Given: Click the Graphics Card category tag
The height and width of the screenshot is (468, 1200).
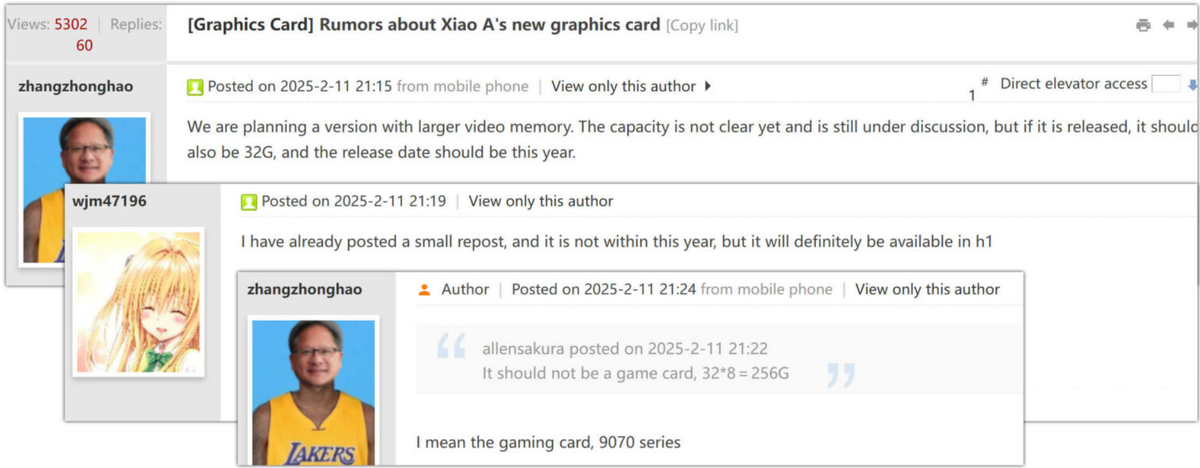Looking at the screenshot, I should (251, 24).
